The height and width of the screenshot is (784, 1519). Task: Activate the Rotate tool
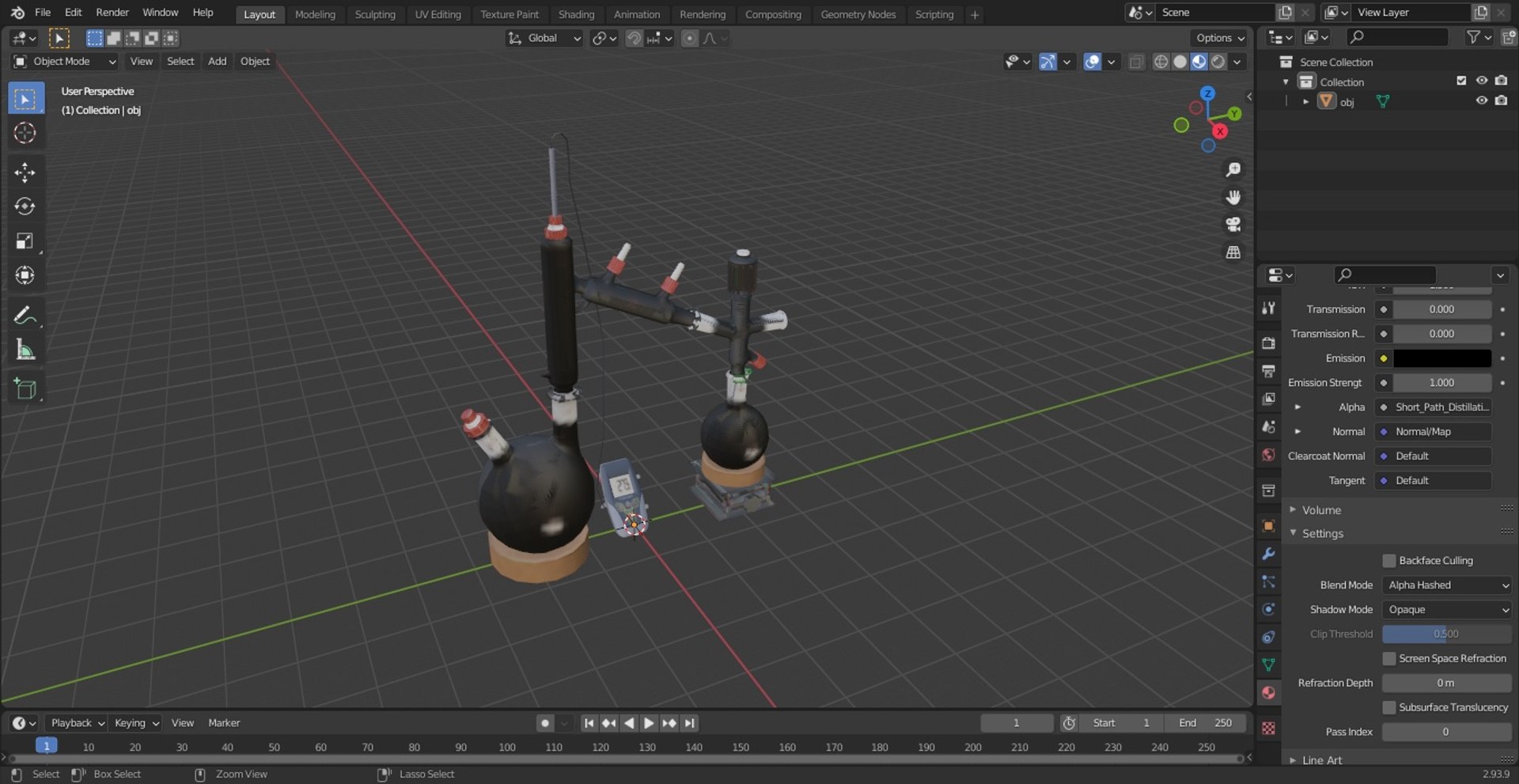click(x=25, y=206)
